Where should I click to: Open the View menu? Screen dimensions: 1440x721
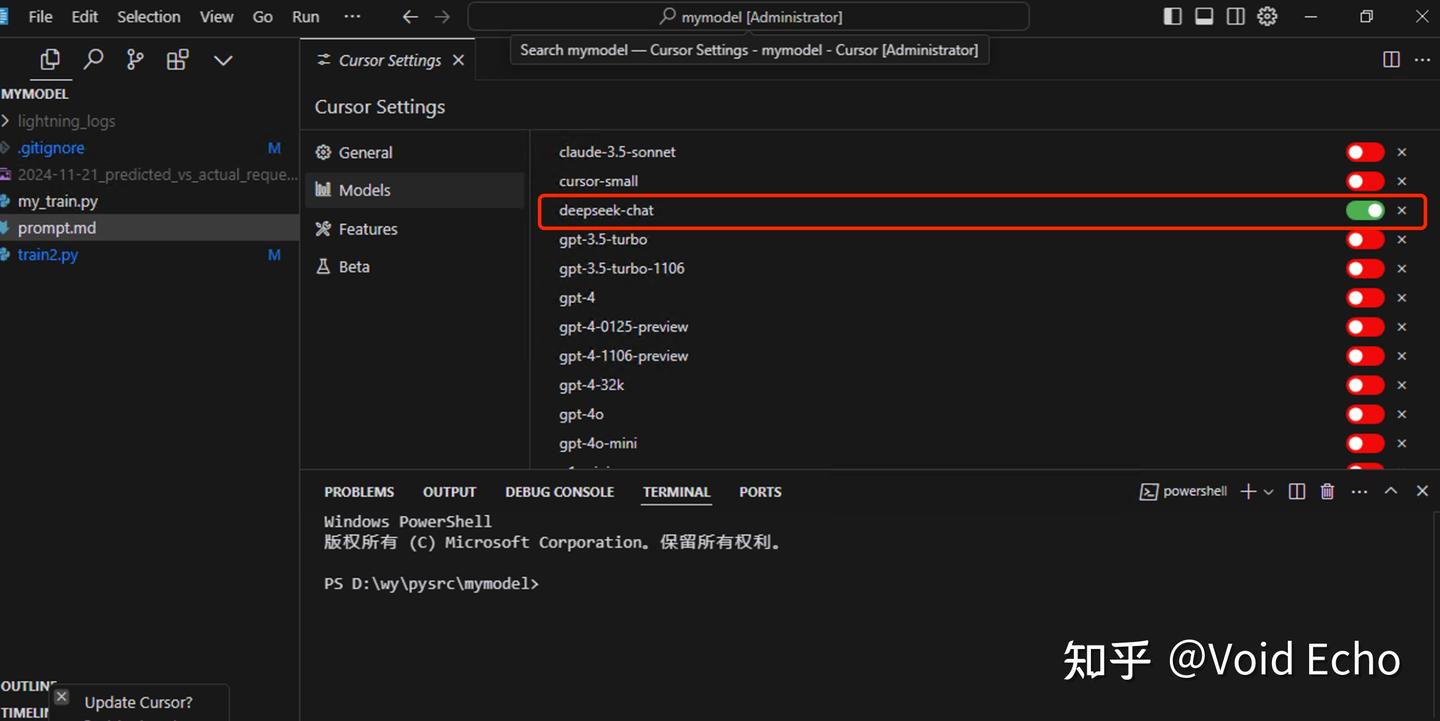click(x=217, y=17)
